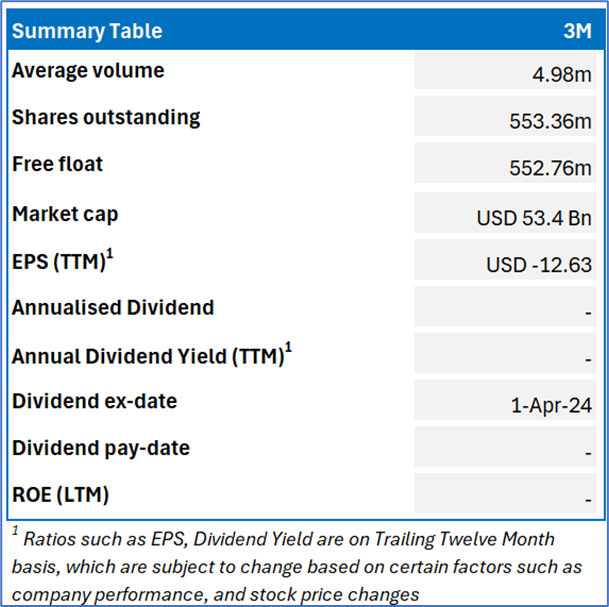609x607 pixels.
Task: Click the 1-Apr-24 ex-date value
Action: point(551,406)
